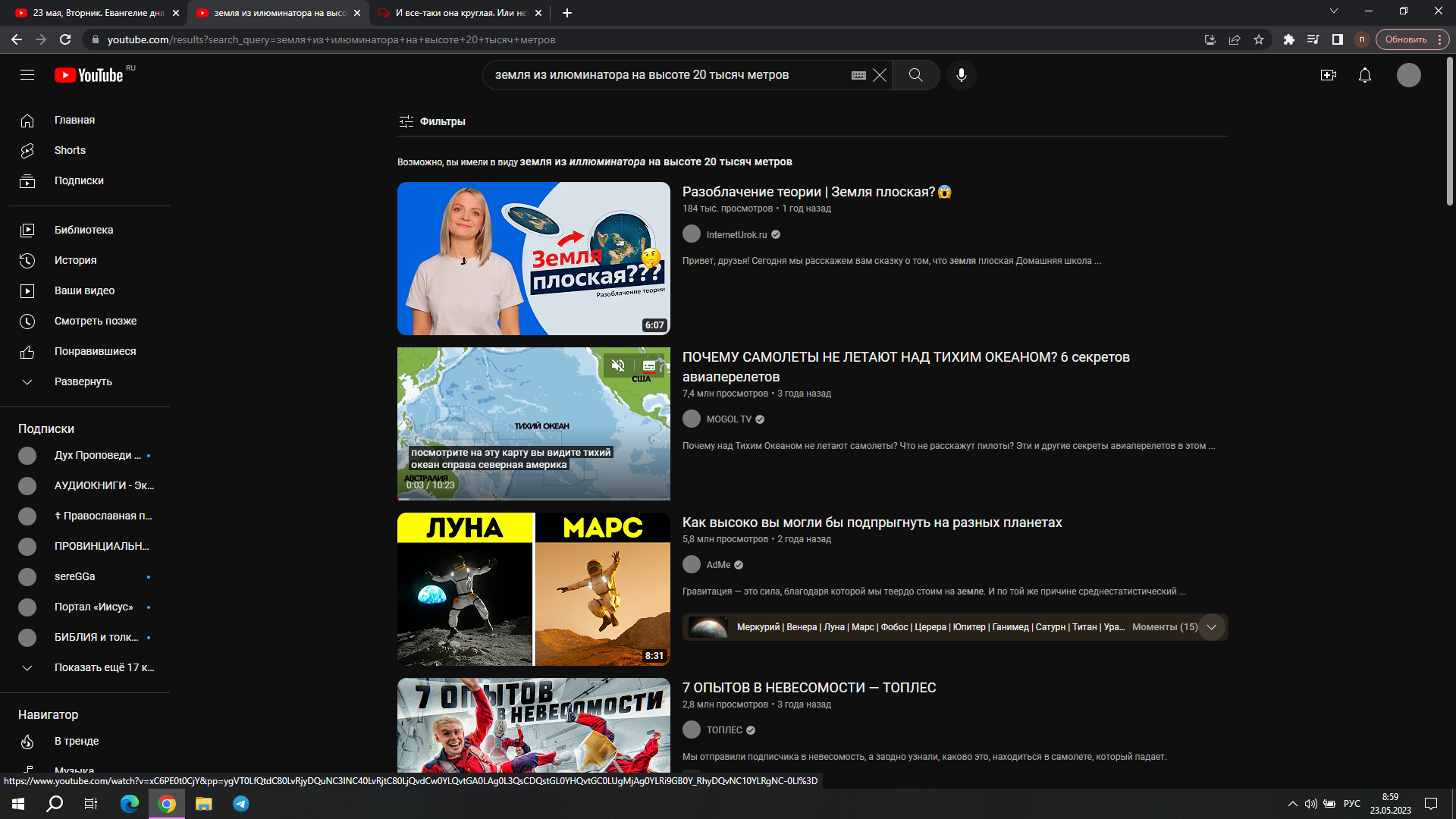Clear the search query with the X icon
Image resolution: width=1456 pixels, height=819 pixels.
pos(880,75)
